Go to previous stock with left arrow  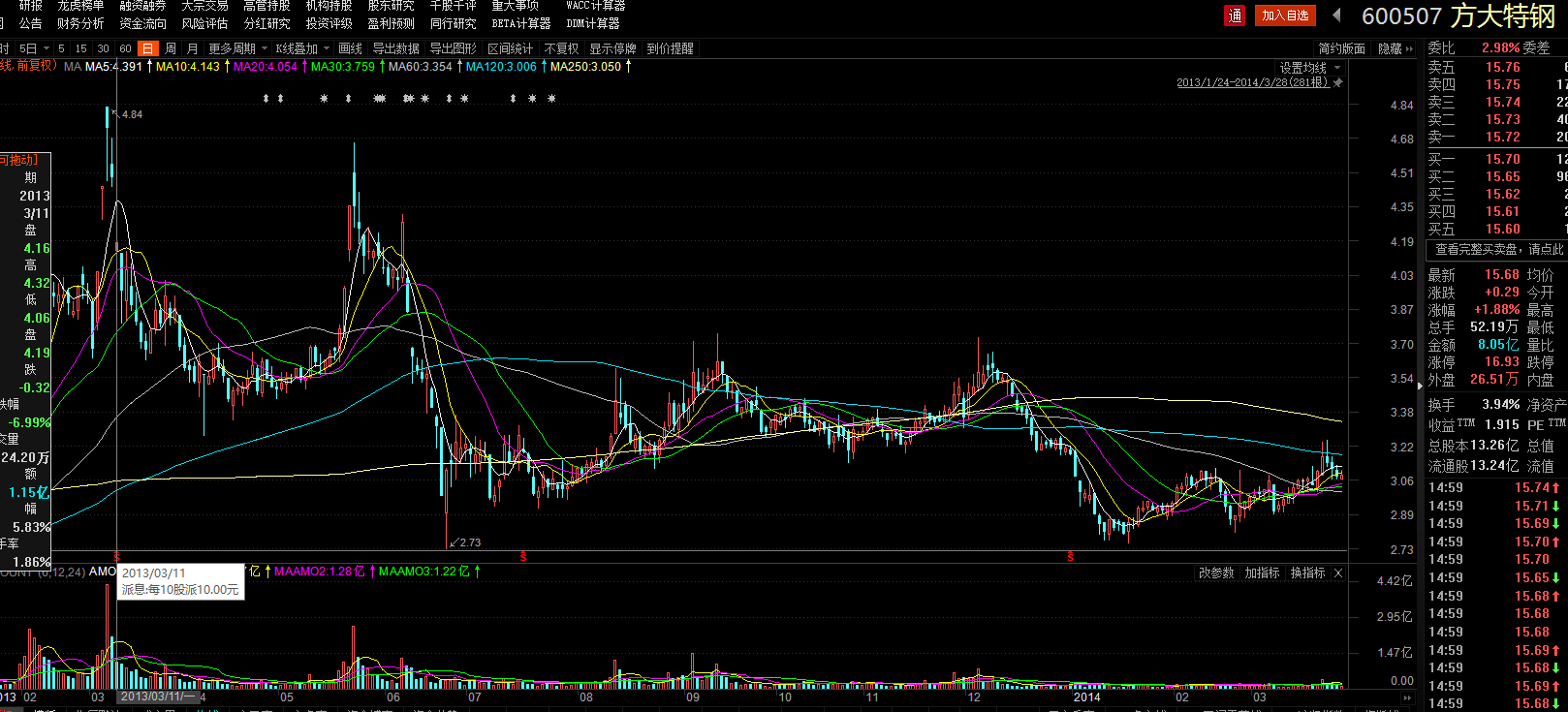click(1337, 15)
